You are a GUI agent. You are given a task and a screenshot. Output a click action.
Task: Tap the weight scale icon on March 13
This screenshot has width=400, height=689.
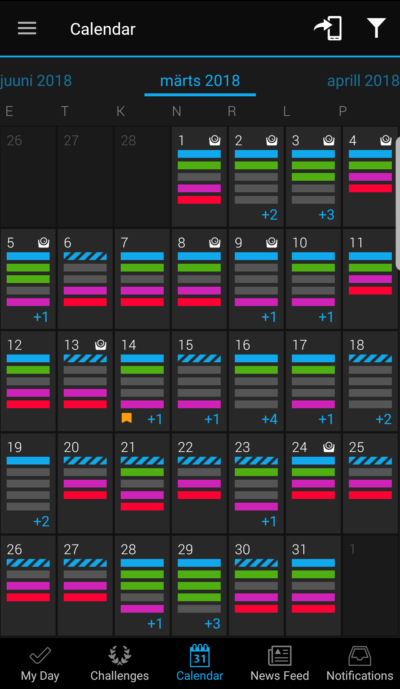point(101,344)
